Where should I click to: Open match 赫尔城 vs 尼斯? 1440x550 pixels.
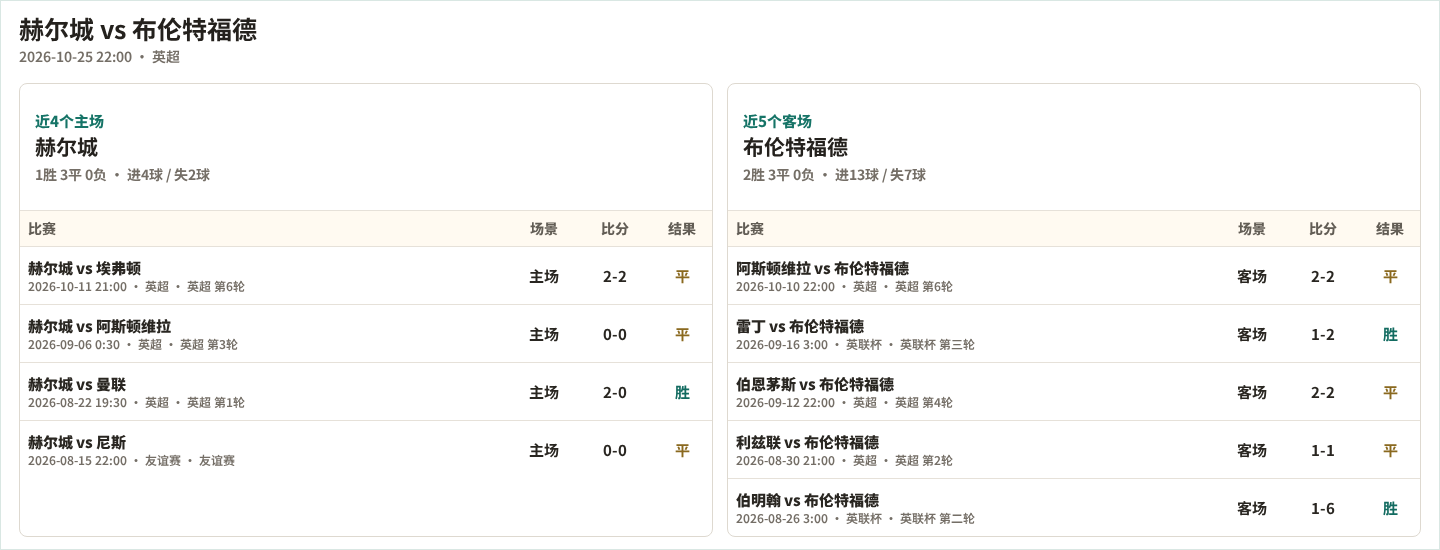click(77, 442)
